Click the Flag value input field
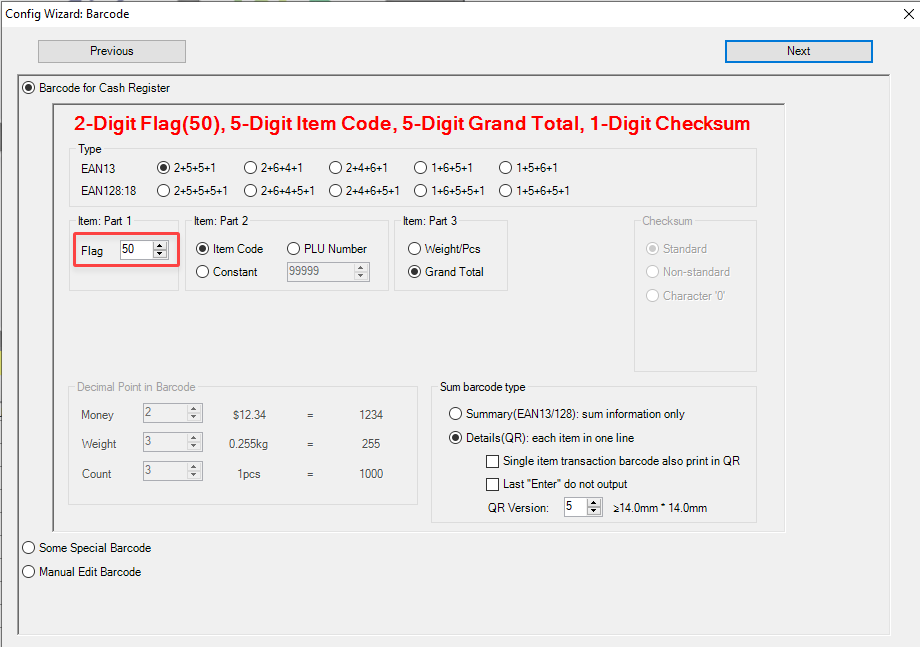Screen dimensions: 920x647 point(134,250)
